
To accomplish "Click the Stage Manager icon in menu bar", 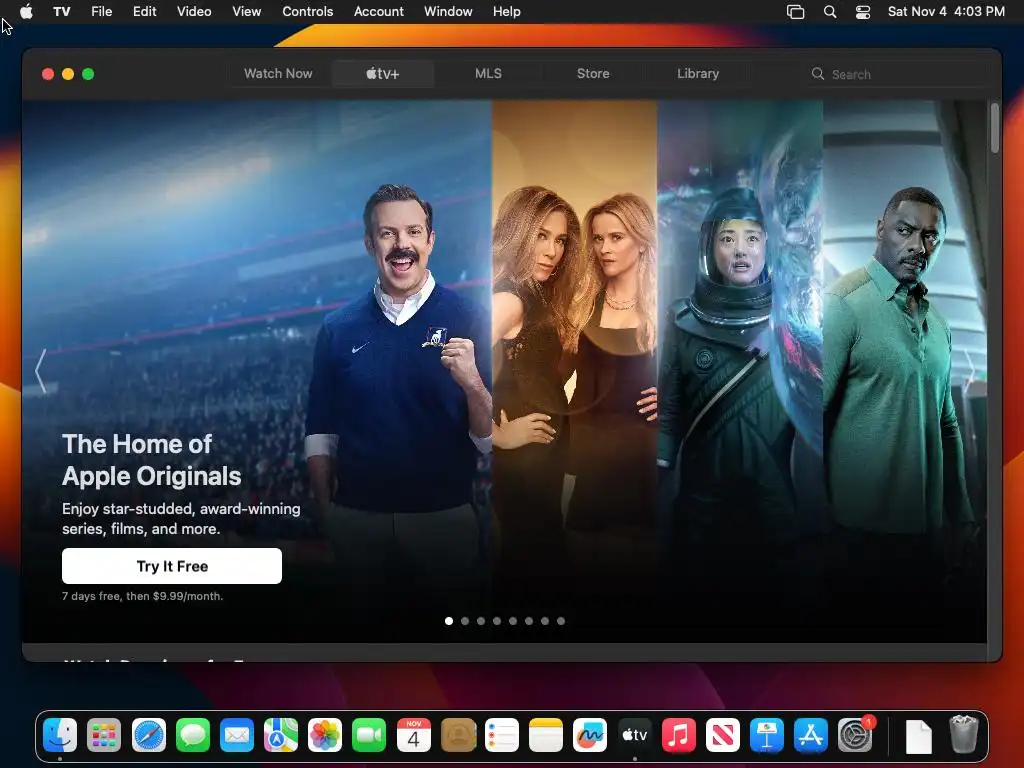I will 795,12.
